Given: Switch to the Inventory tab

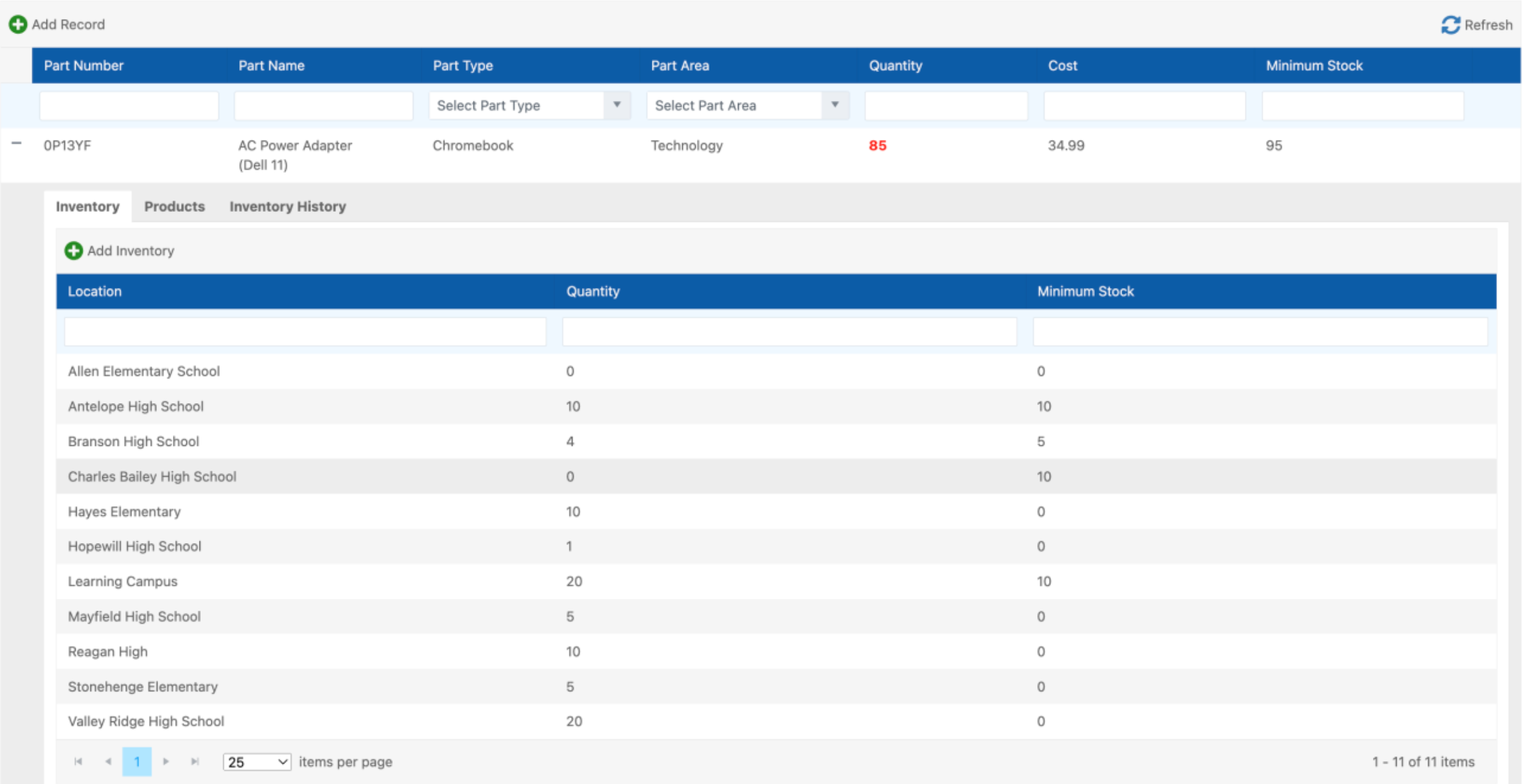Looking at the screenshot, I should click(87, 206).
